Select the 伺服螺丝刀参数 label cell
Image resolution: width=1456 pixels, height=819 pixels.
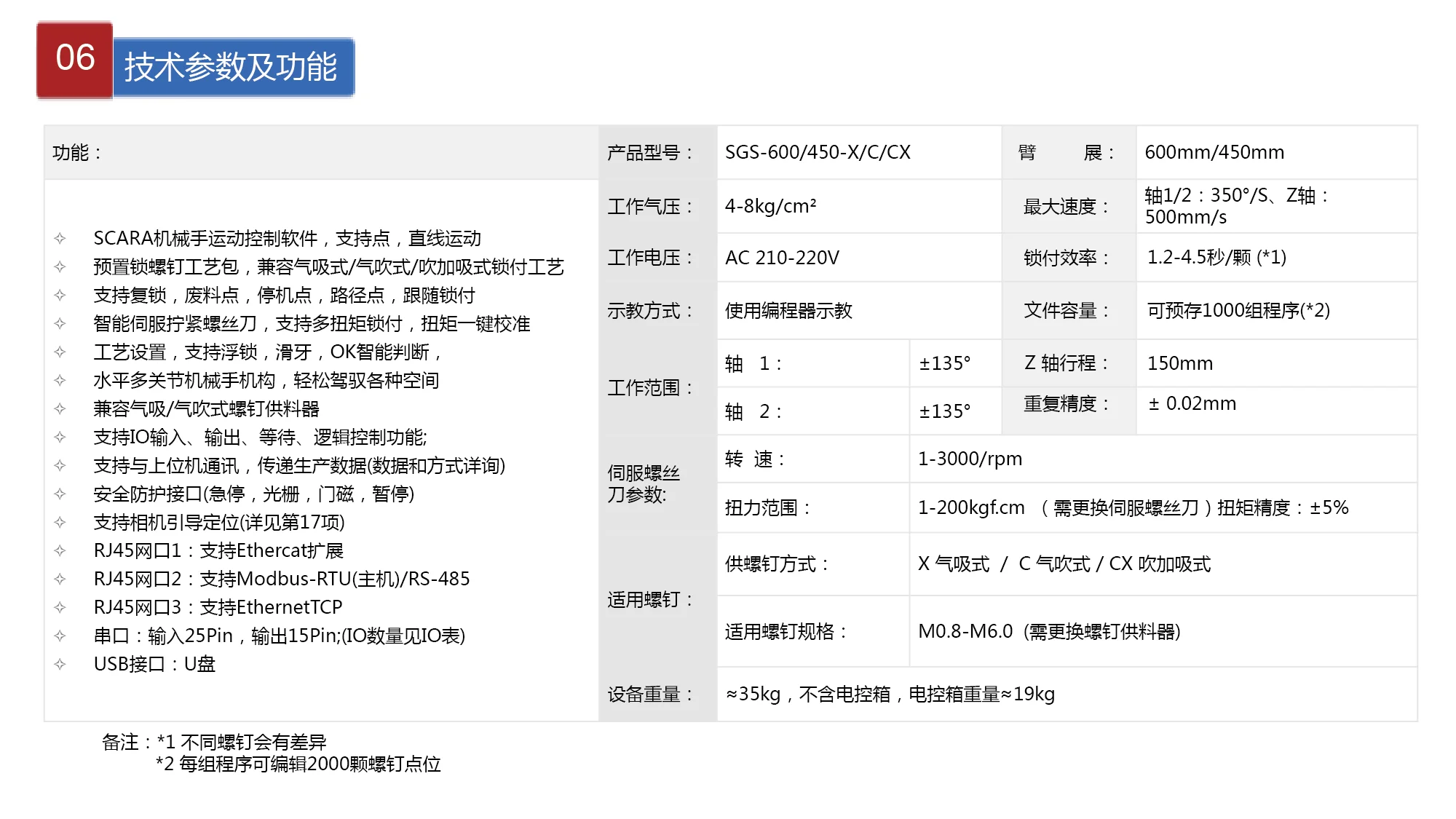coord(658,484)
